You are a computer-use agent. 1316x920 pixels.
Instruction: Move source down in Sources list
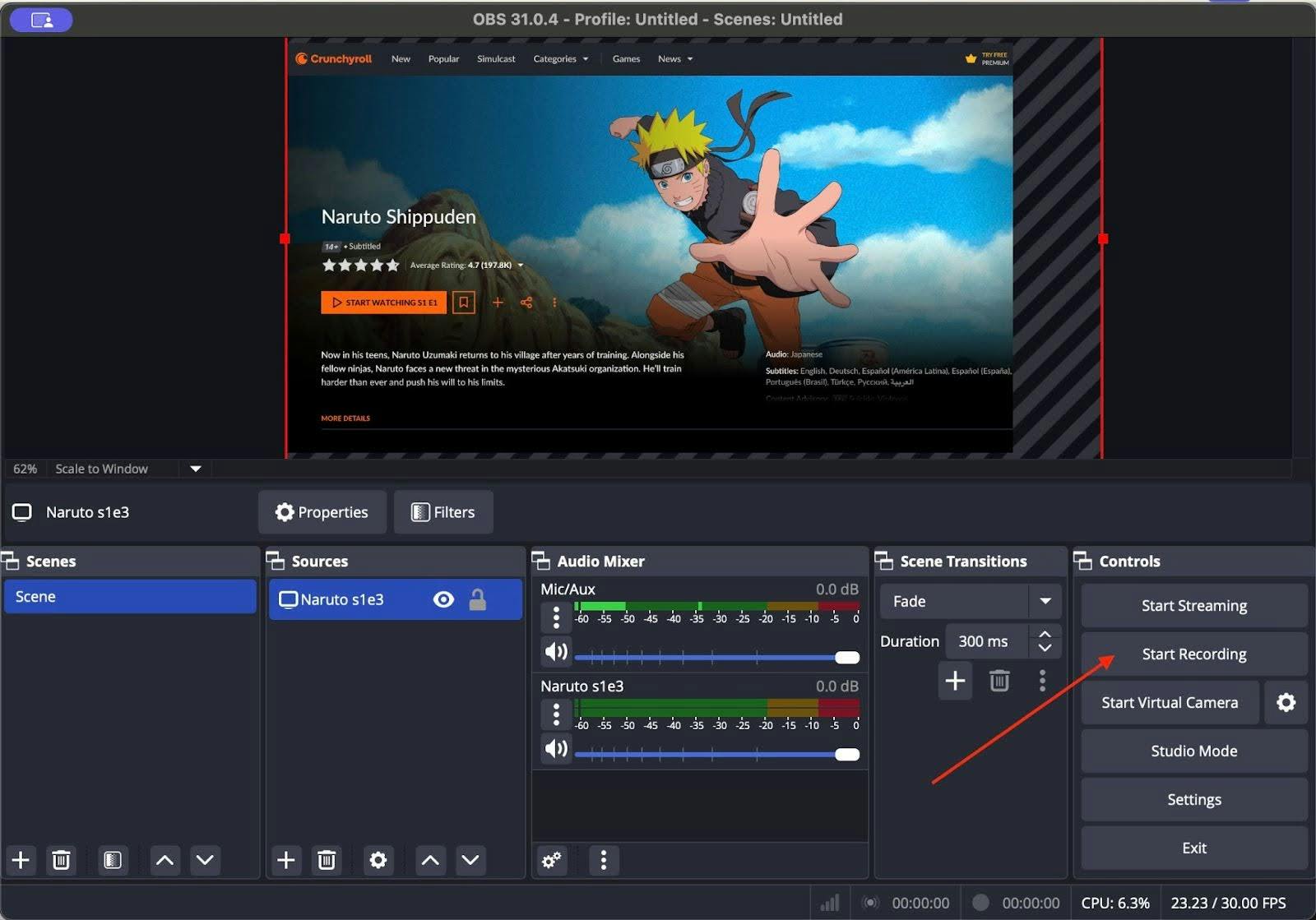point(470,860)
